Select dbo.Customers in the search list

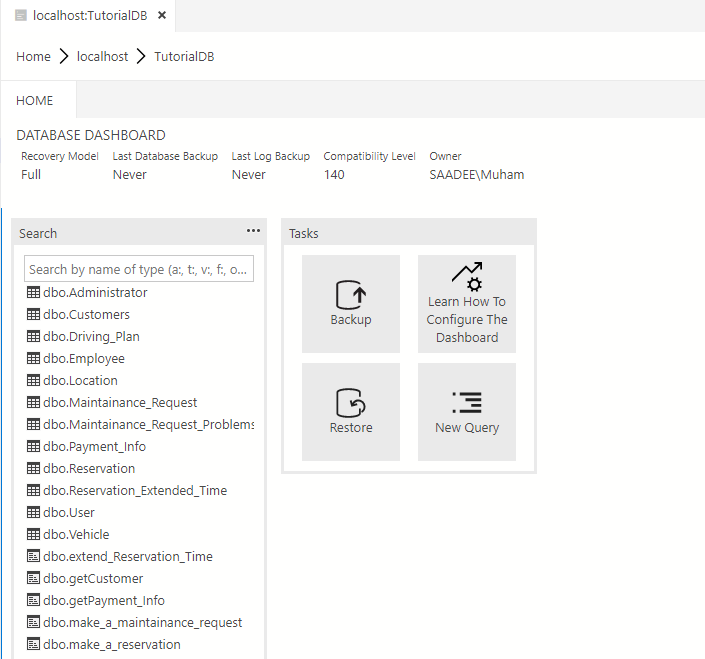tap(86, 315)
